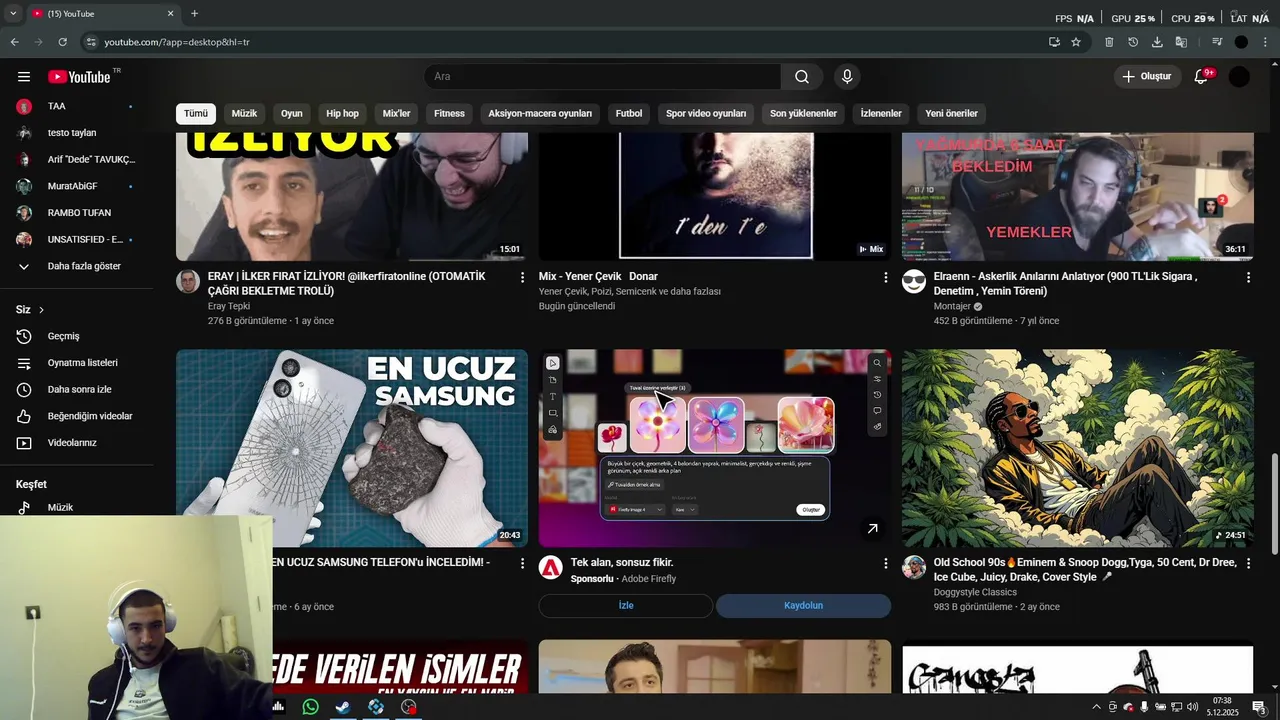
Task: Click the 'Oluştur' create button
Action: pyautogui.click(x=1146, y=77)
